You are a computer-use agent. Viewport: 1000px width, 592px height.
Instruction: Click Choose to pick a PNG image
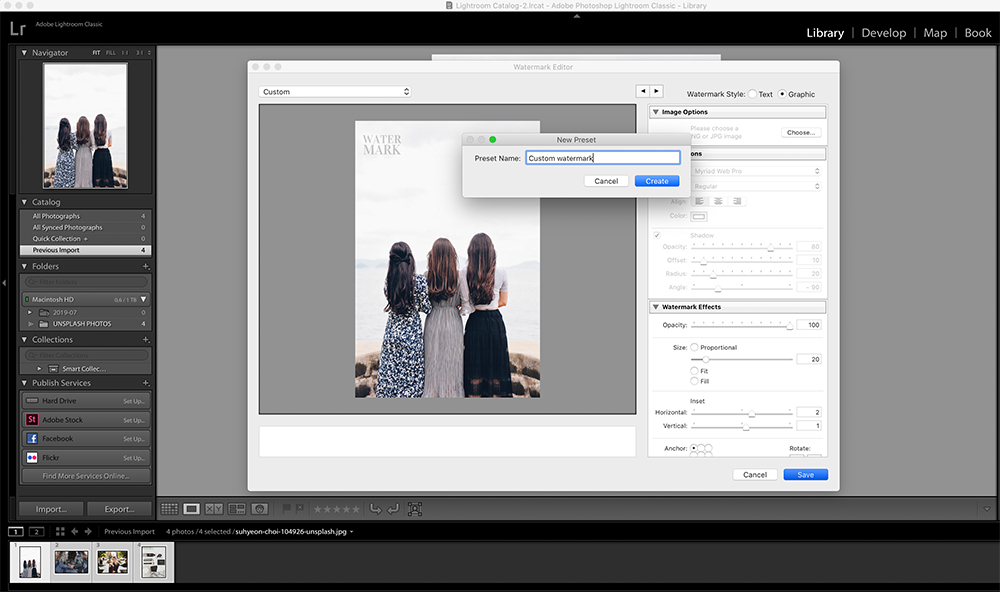[x=801, y=131]
